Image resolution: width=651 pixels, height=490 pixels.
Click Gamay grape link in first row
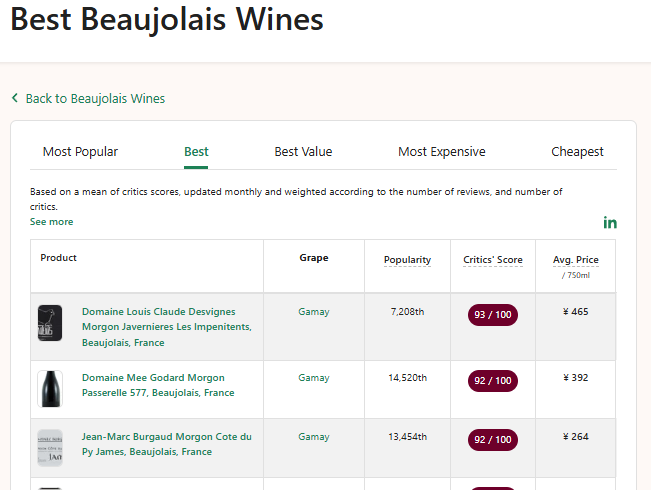tap(313, 312)
